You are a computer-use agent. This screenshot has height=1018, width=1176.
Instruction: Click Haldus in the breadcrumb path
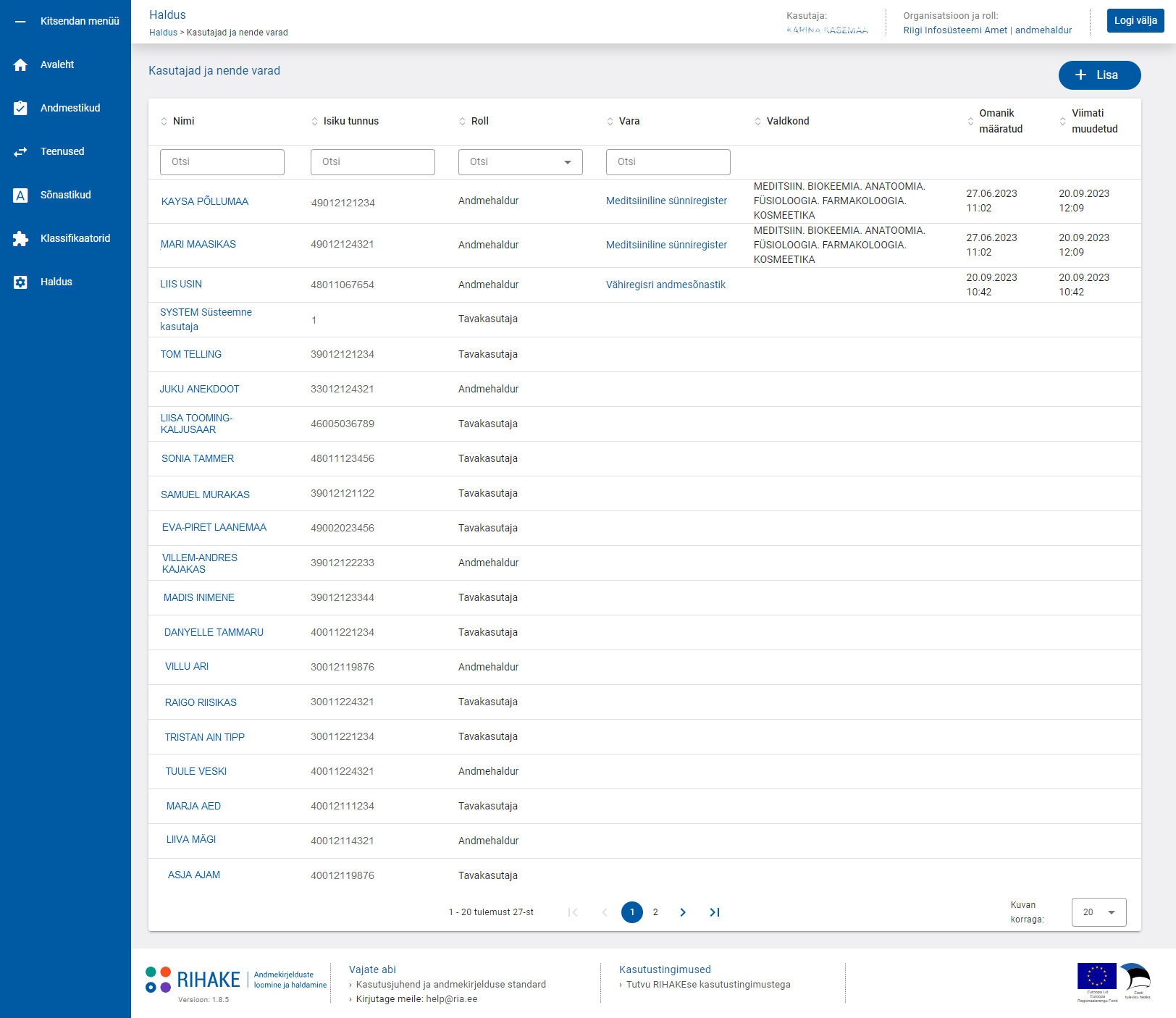tap(163, 33)
